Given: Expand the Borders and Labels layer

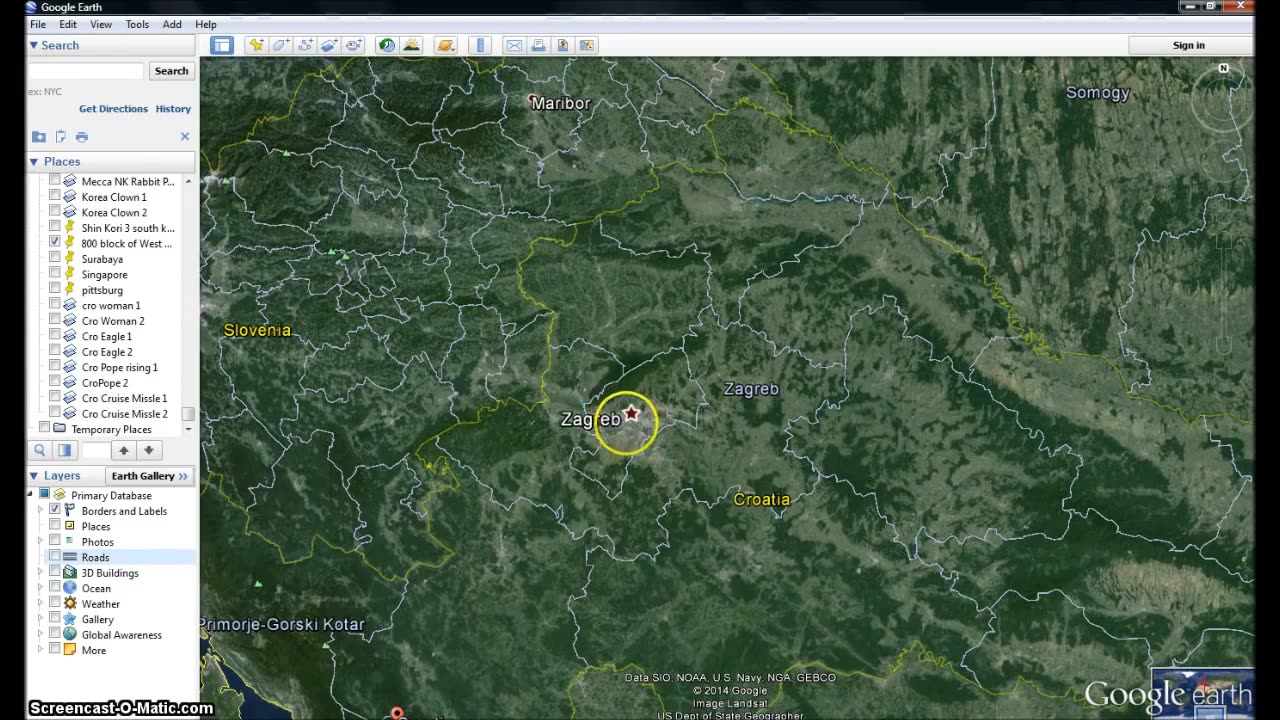Looking at the screenshot, I should click(41, 510).
